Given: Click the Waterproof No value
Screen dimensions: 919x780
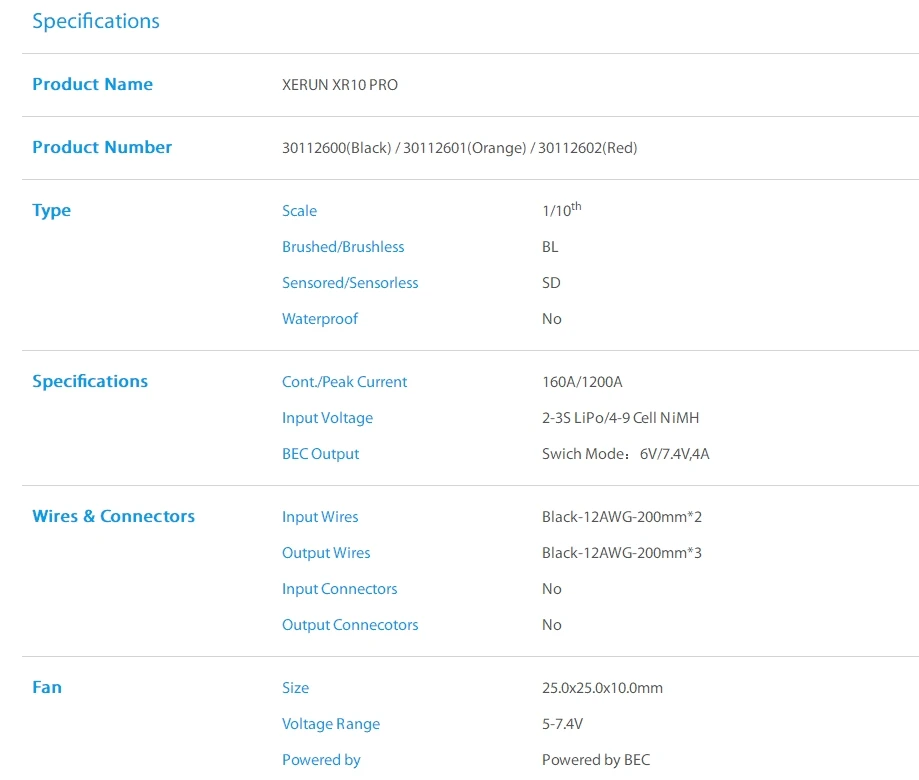Looking at the screenshot, I should point(552,319).
